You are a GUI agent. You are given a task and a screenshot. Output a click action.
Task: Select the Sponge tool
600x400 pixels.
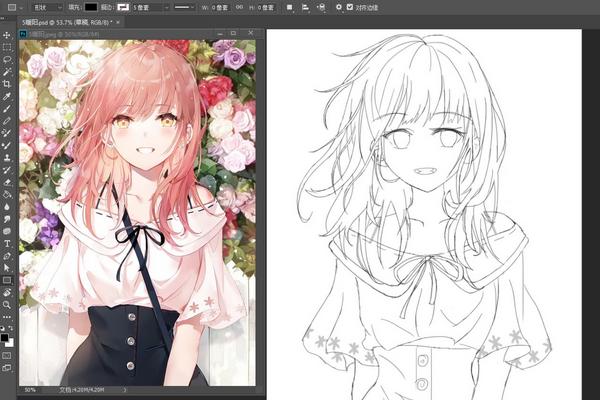pos(7,231)
